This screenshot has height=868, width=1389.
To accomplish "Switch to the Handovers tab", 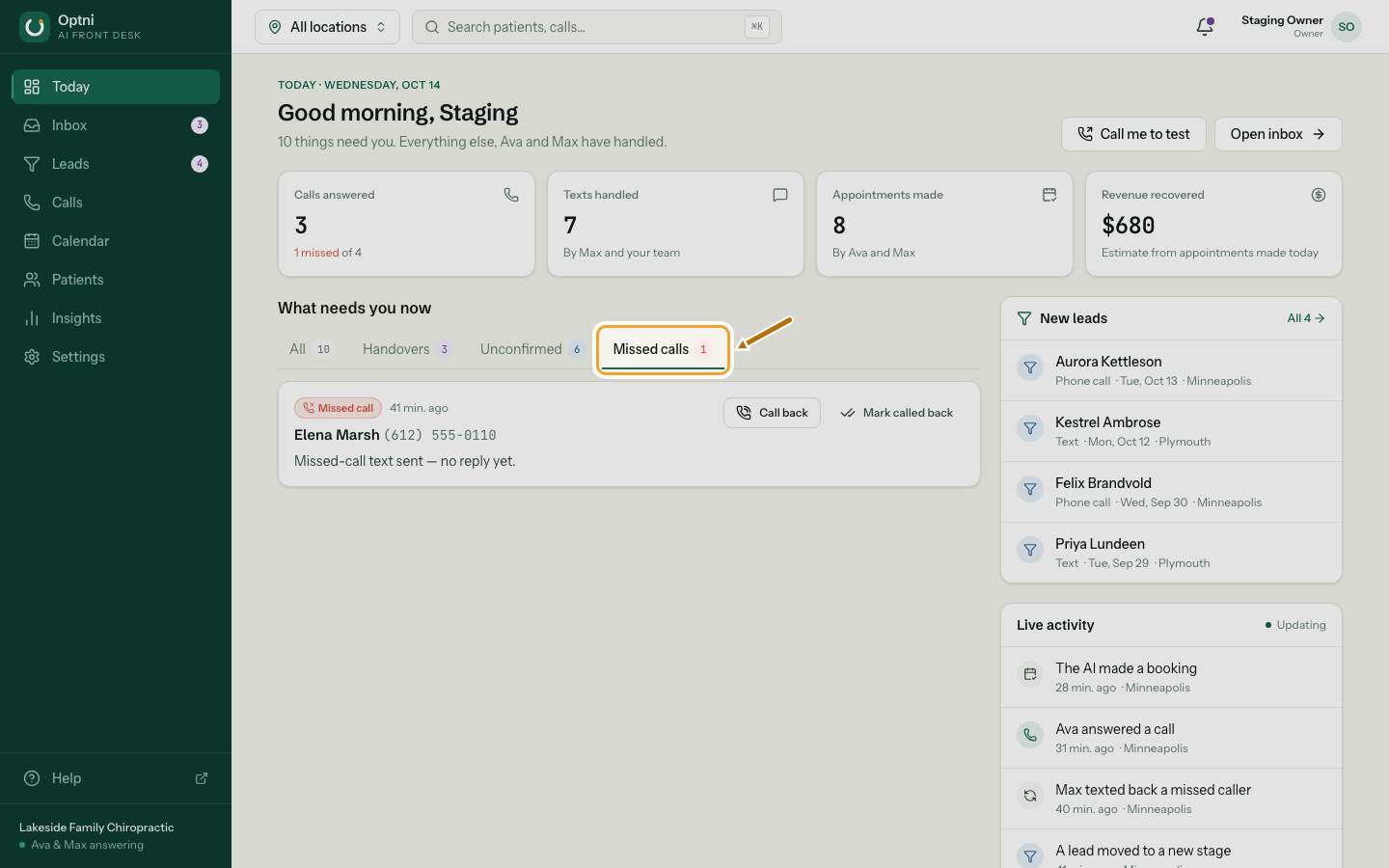I will (x=406, y=349).
